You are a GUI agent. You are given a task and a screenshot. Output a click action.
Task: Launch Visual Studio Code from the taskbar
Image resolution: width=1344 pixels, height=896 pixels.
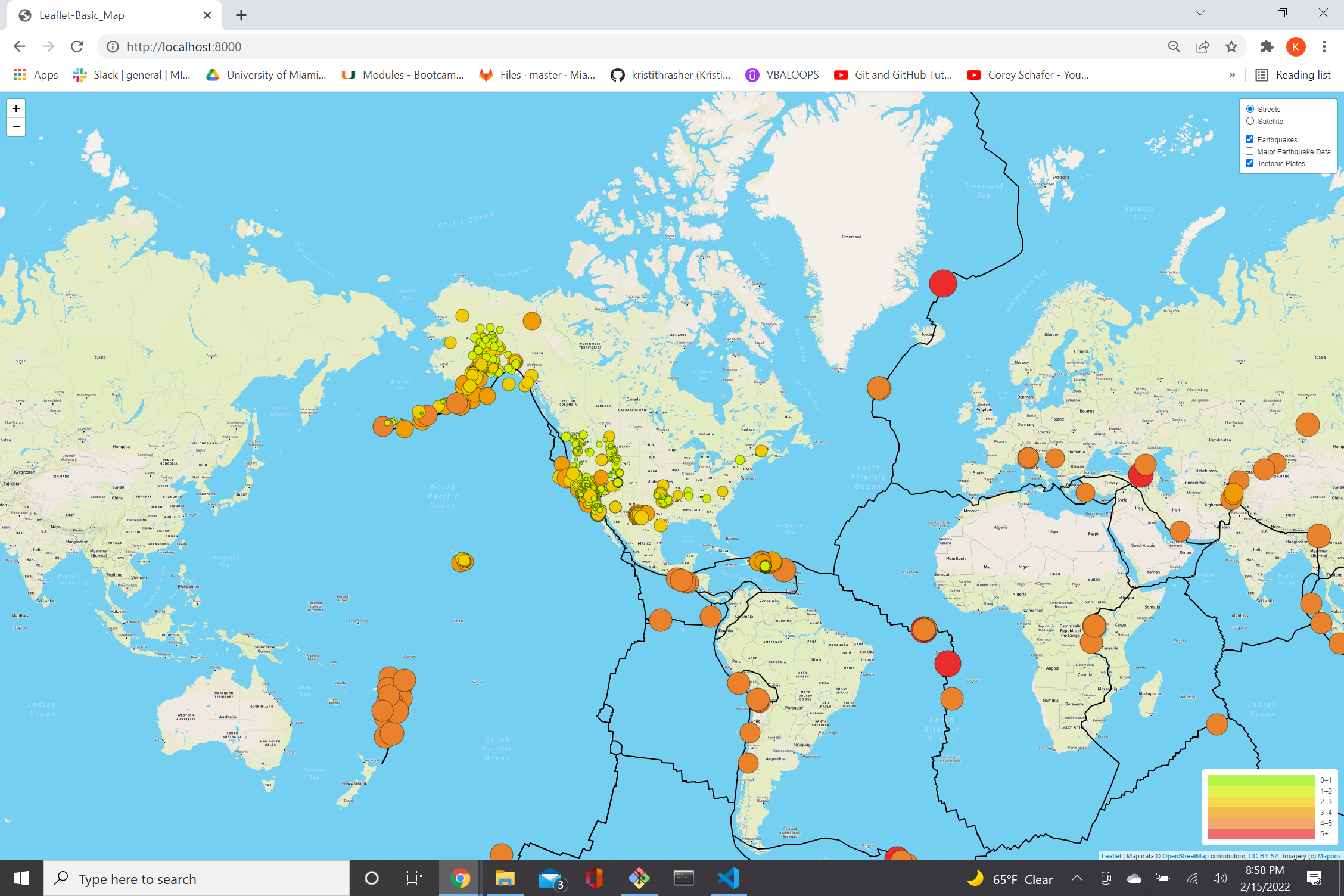click(727, 878)
